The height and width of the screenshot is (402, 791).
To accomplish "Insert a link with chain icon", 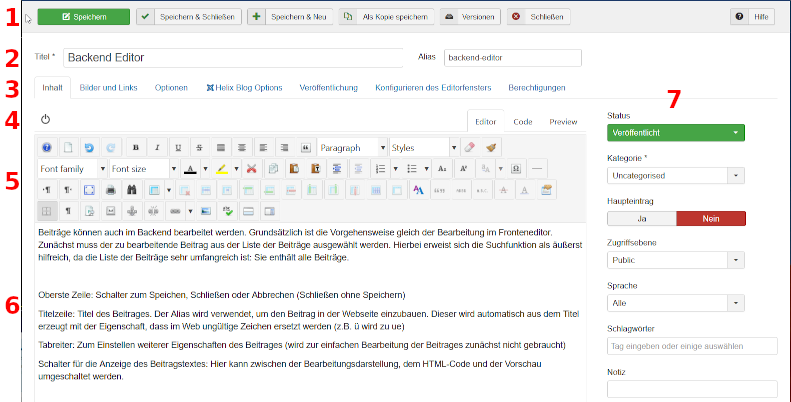I will pos(175,211).
